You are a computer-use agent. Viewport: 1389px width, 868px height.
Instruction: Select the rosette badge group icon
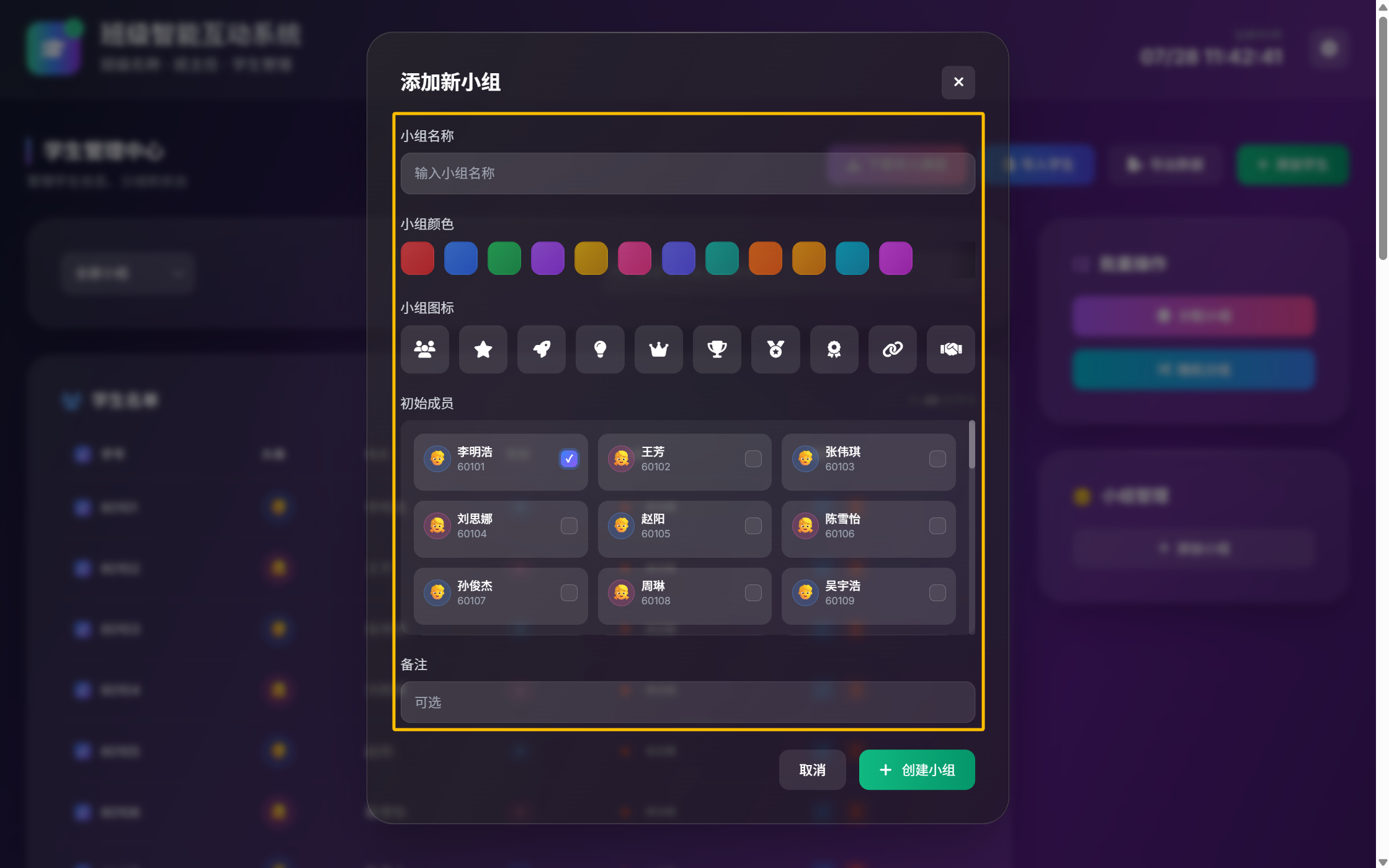click(x=833, y=349)
